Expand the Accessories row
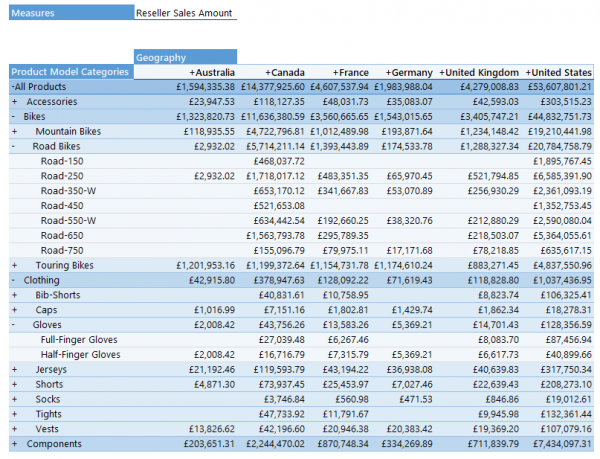This screenshot has width=600, height=459. click(15, 102)
